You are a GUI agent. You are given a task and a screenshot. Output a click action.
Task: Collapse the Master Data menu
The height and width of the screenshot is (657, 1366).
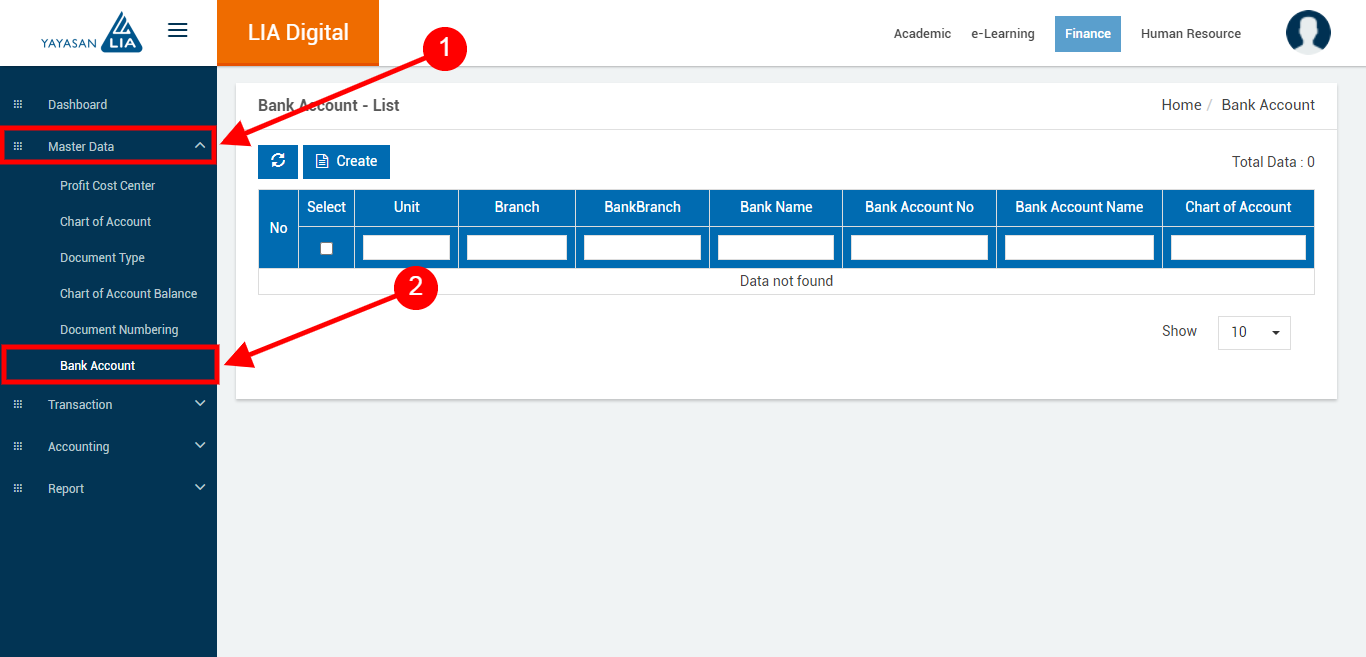tap(200, 146)
